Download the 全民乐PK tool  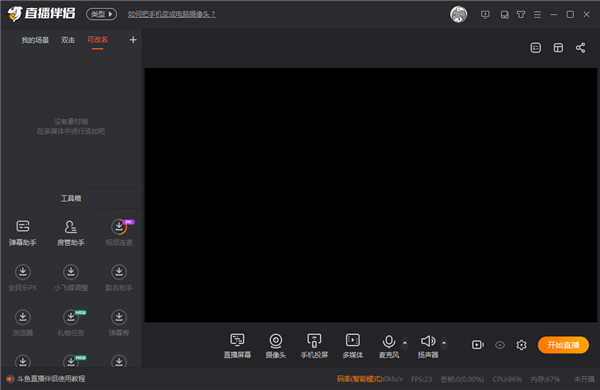23,278
